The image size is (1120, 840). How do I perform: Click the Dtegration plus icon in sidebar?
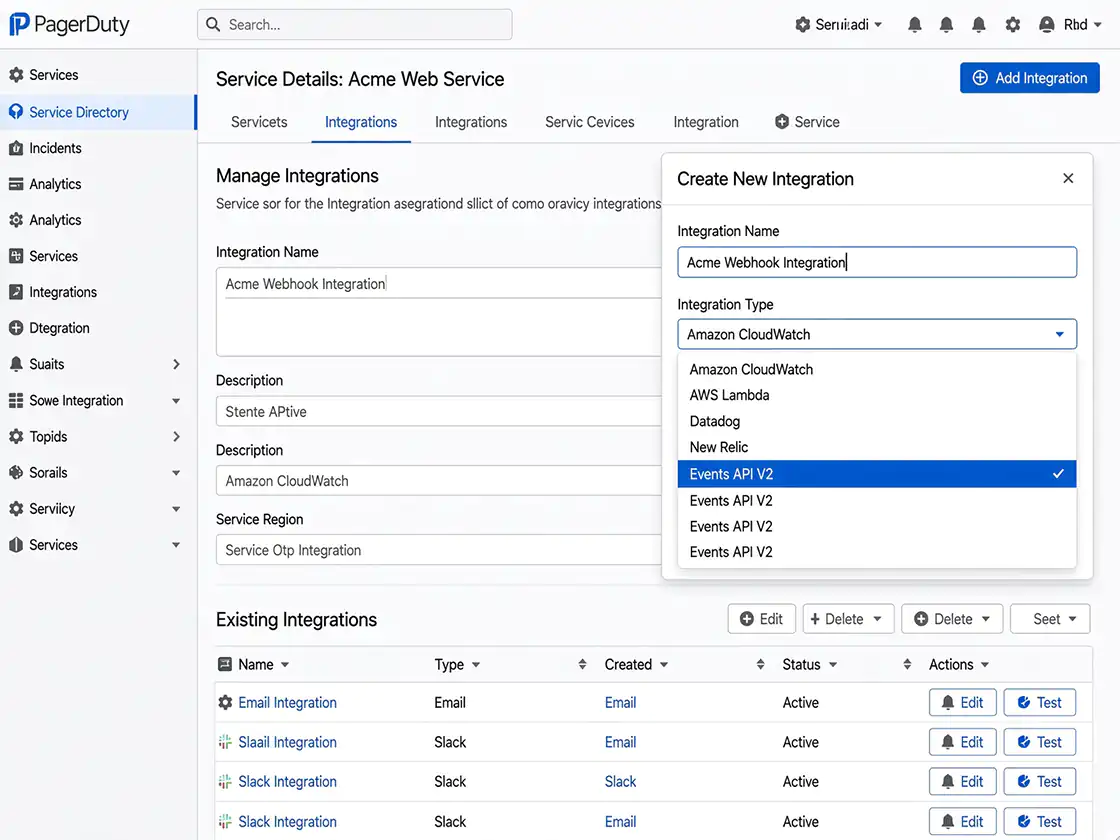(16, 328)
